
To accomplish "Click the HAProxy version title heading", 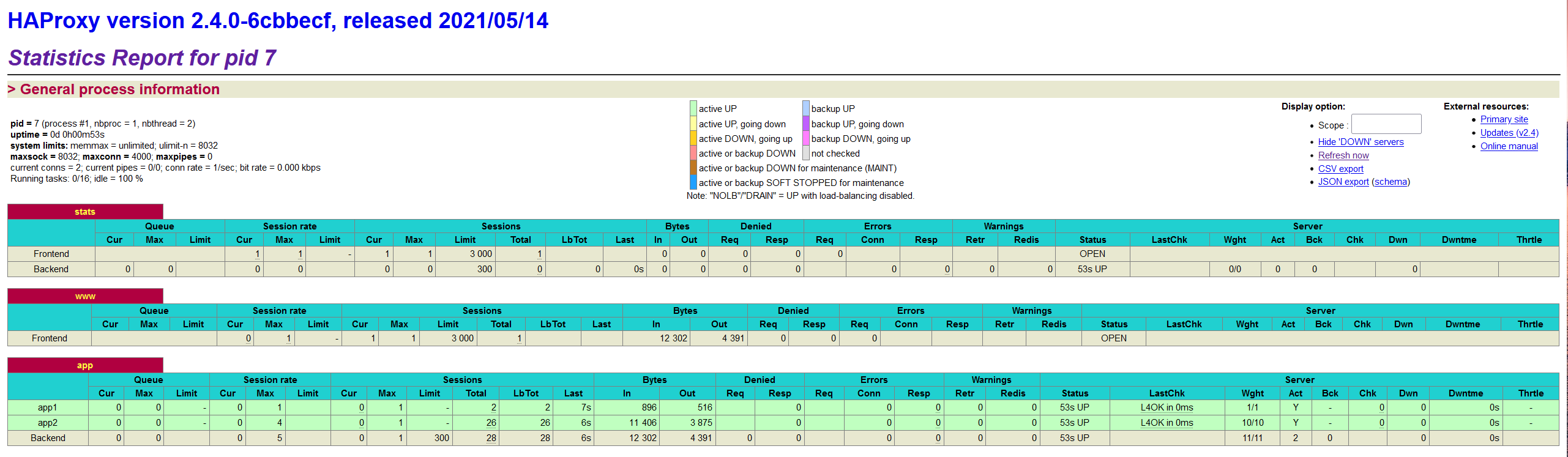I will click(278, 21).
